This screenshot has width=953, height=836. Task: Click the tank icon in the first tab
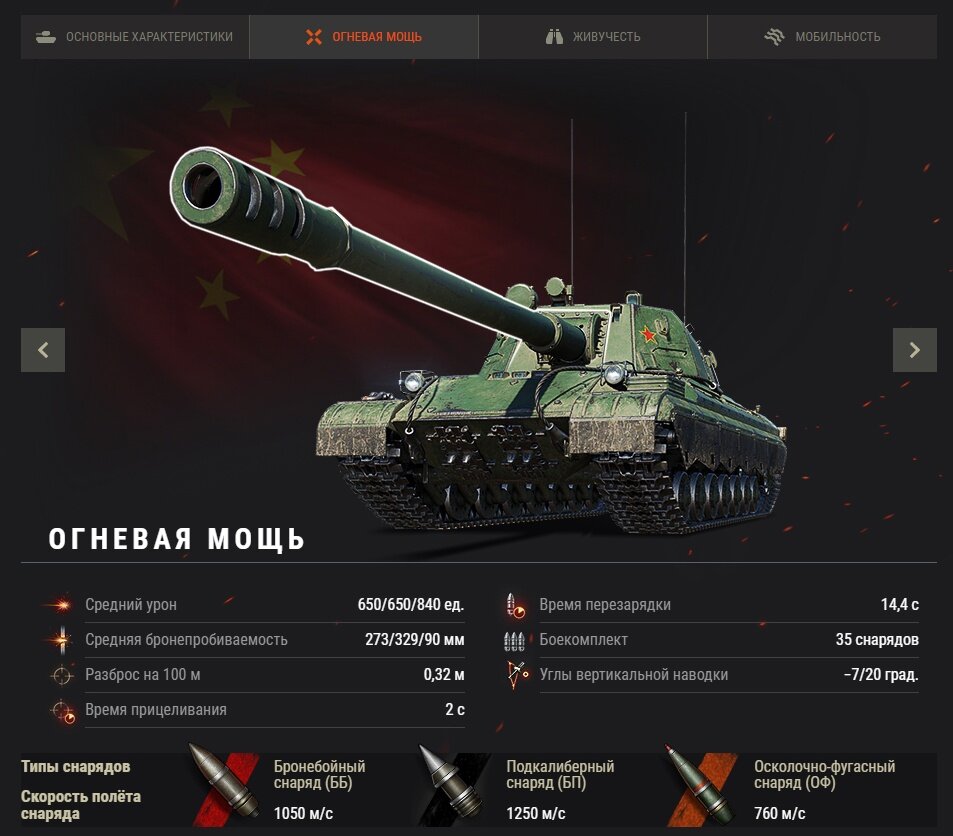(x=46, y=37)
